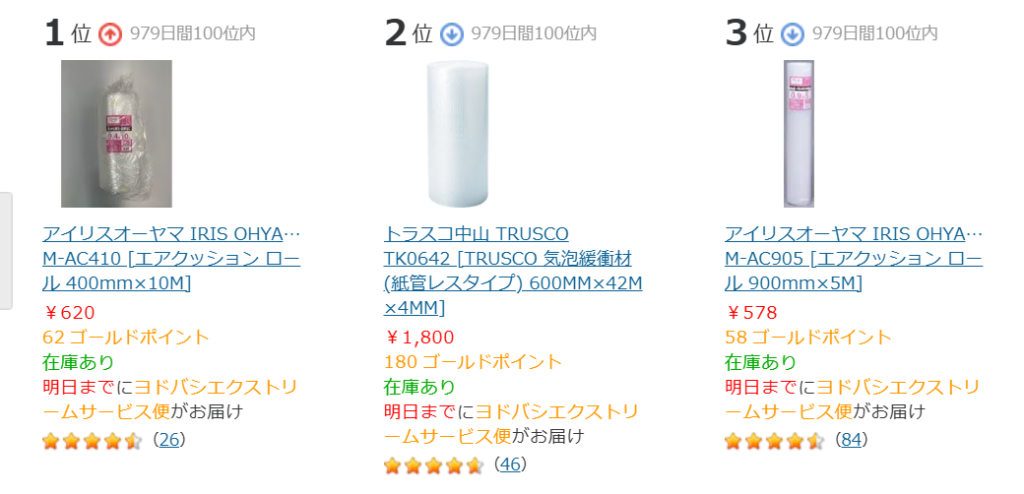The height and width of the screenshot is (494, 1024).
Task: View the 84 reviews for M-AC905
Action: click(852, 440)
